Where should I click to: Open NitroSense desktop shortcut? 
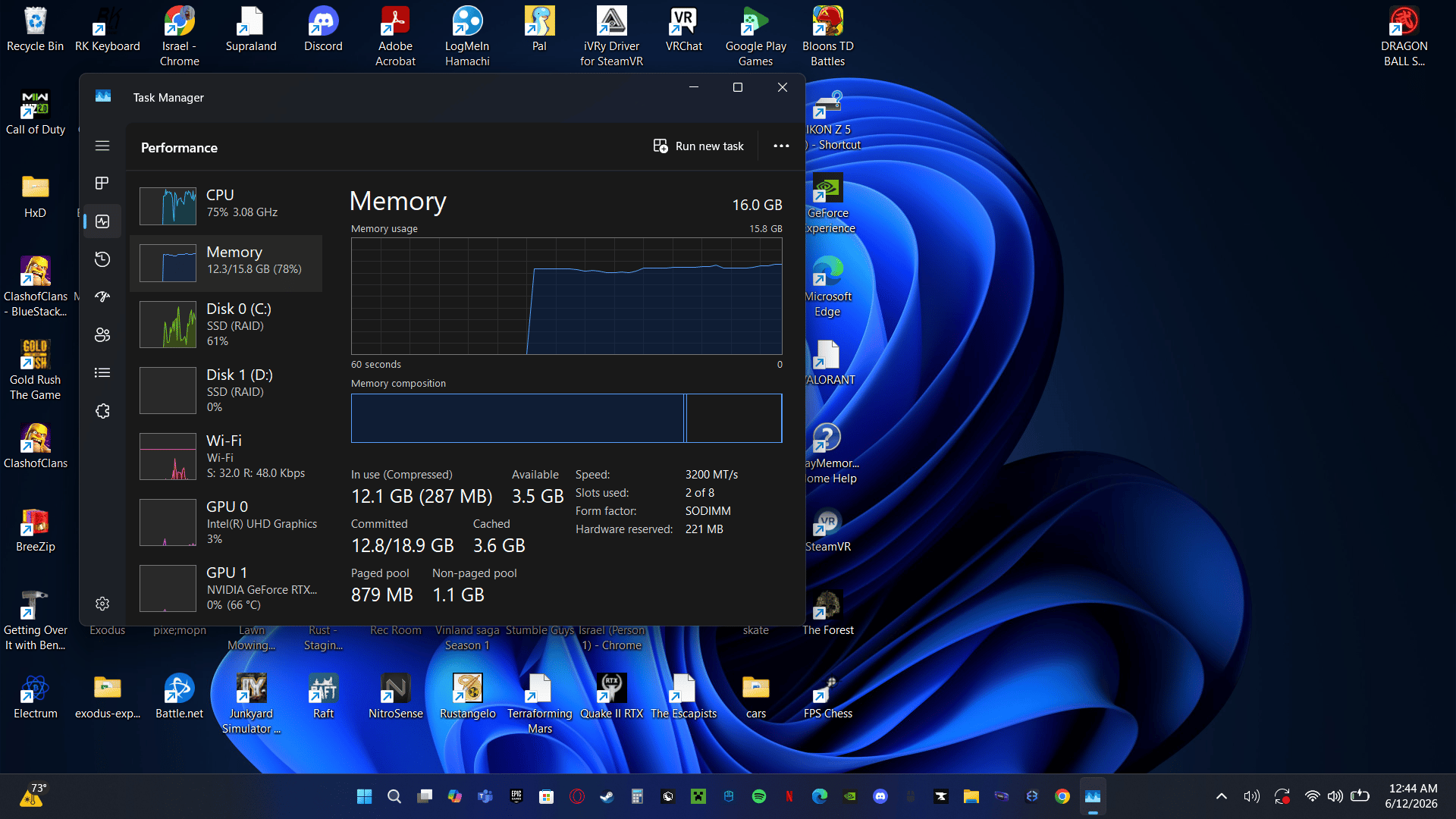(x=395, y=698)
